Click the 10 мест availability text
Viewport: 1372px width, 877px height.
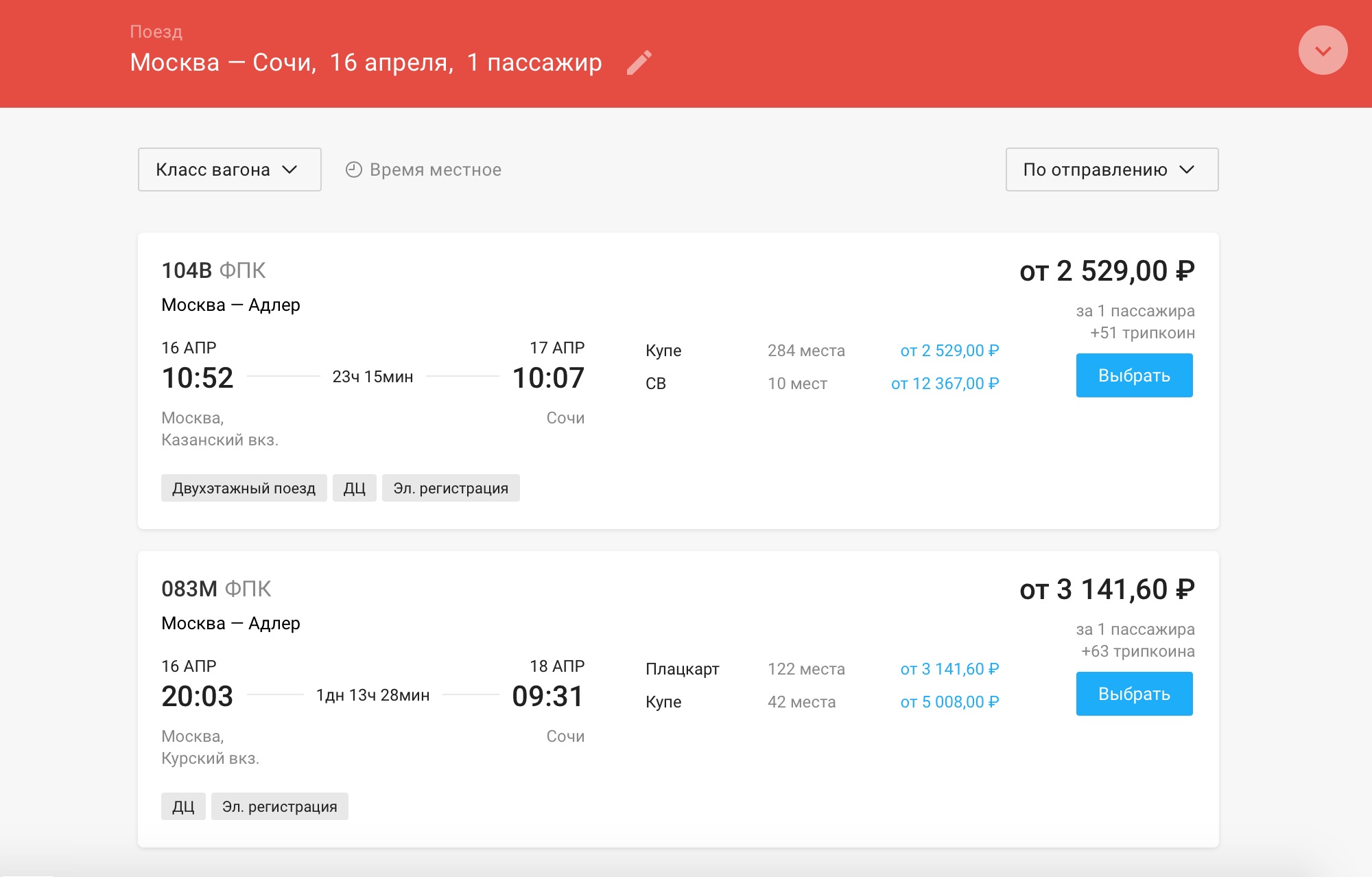click(x=797, y=384)
